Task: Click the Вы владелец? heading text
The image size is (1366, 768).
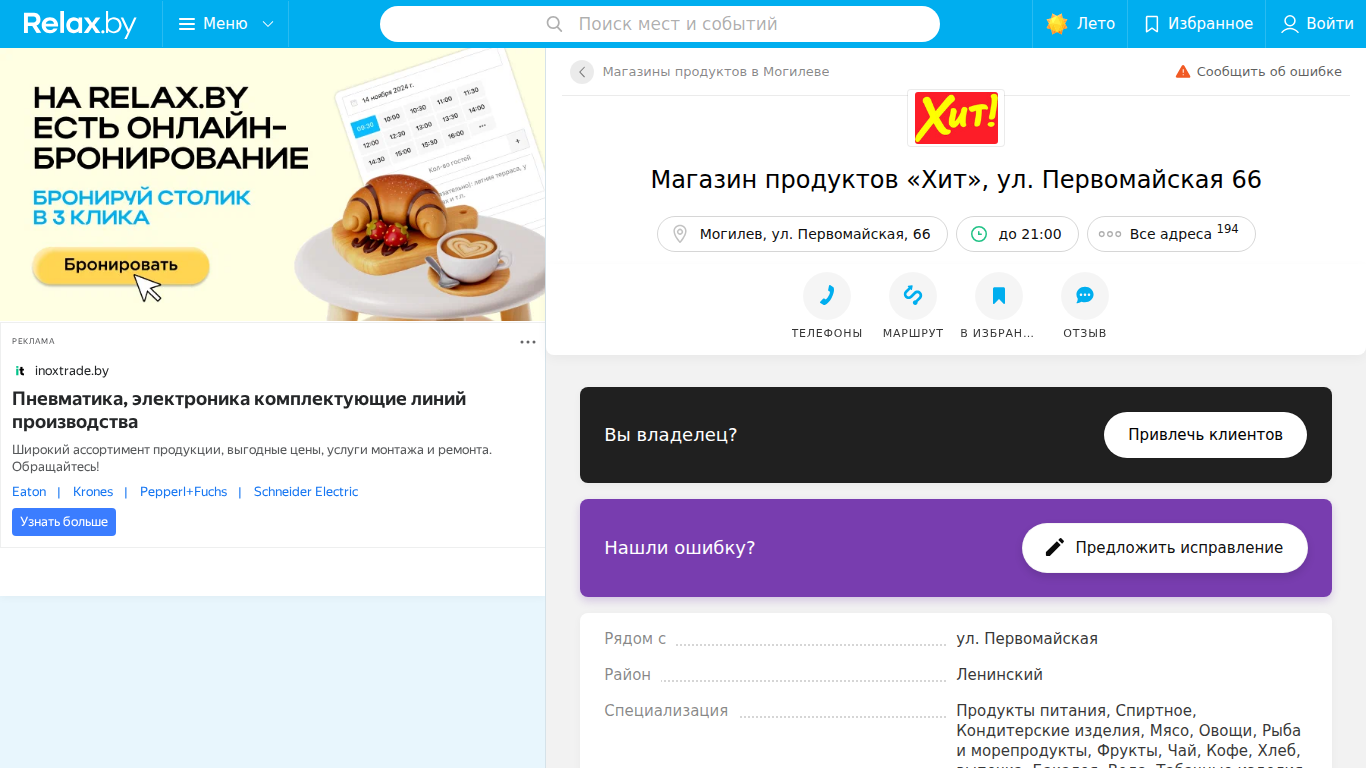Action: (x=671, y=435)
